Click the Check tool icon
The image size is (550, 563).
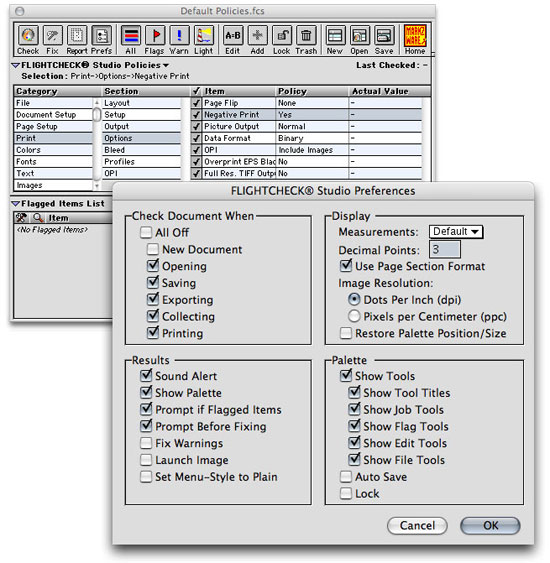(x=28, y=36)
